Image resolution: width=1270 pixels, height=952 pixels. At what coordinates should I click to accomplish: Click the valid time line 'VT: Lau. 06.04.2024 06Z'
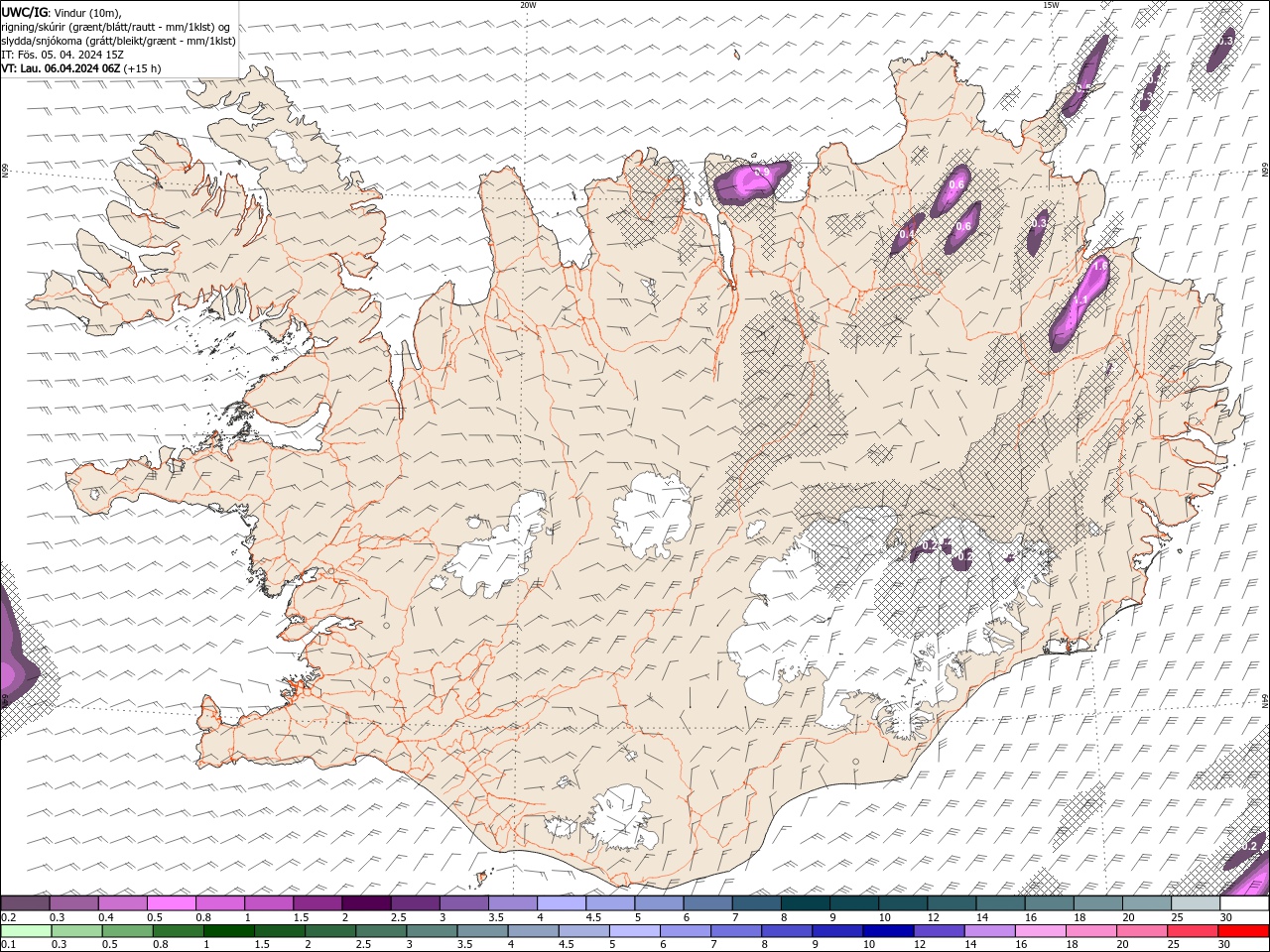click(62, 68)
